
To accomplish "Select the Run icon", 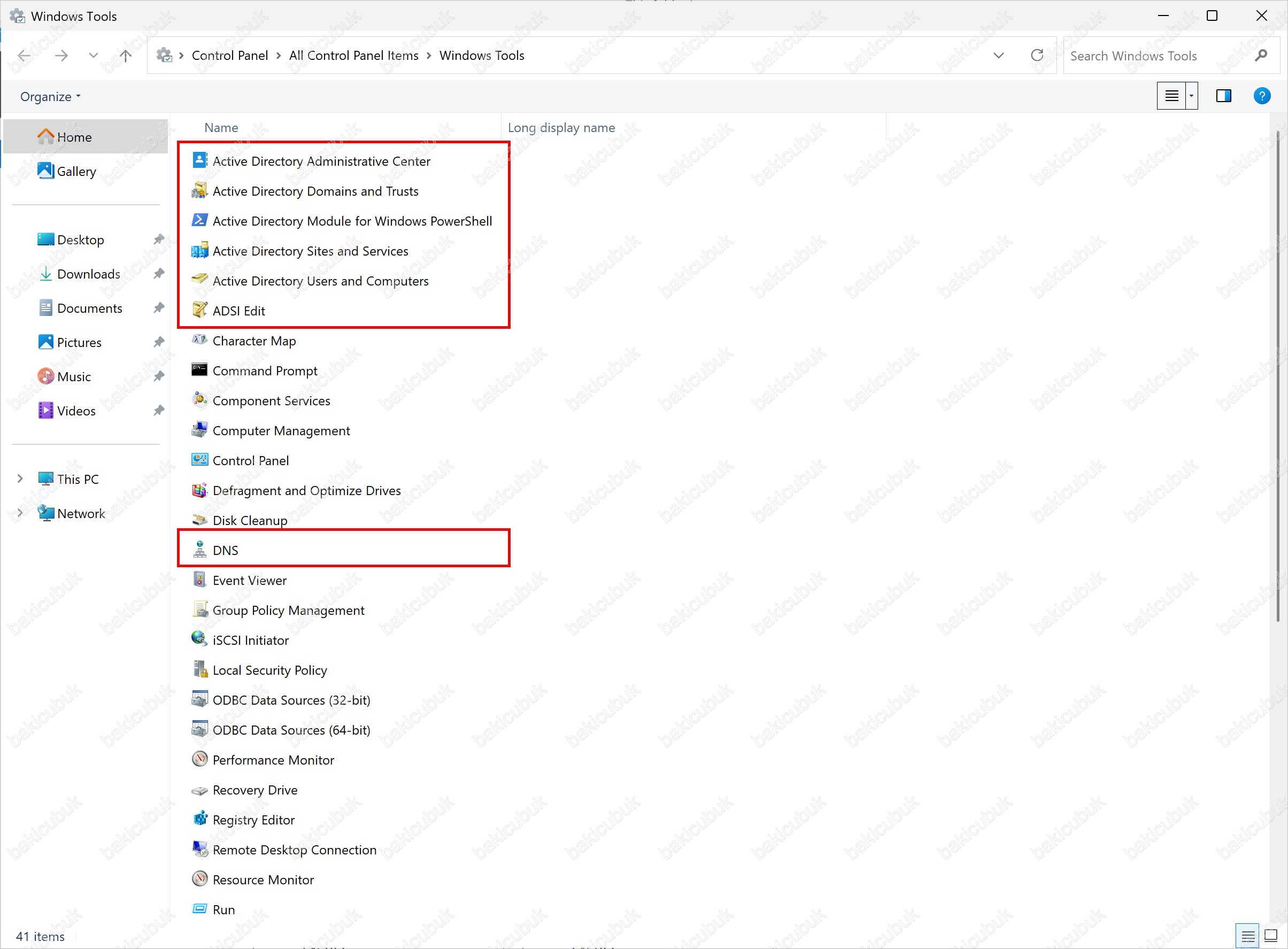I will coord(199,908).
